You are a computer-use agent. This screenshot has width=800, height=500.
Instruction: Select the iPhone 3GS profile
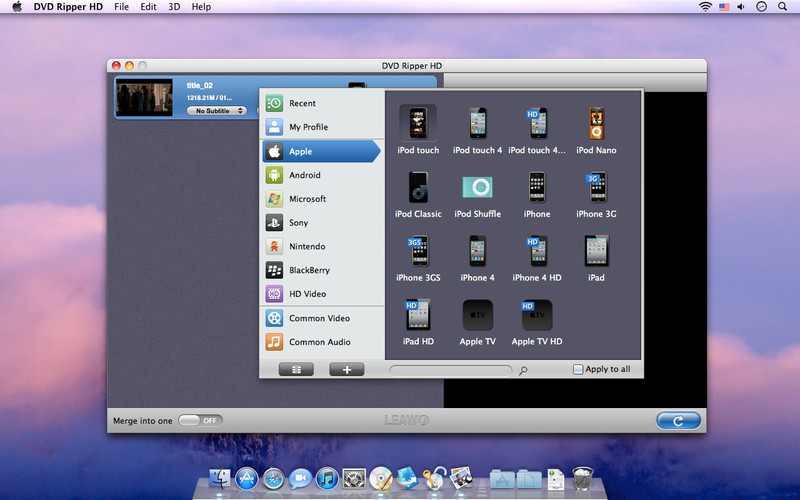417,252
